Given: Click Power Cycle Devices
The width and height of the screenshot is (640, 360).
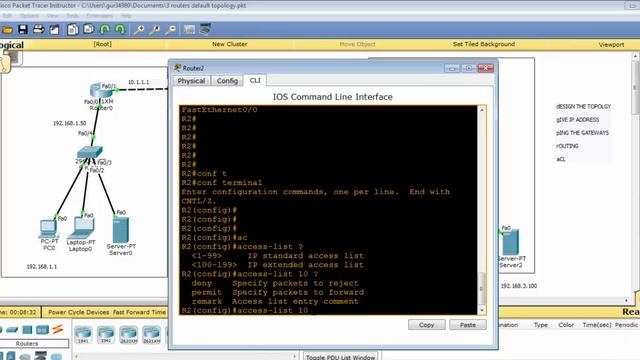Looking at the screenshot, I should point(79,312).
